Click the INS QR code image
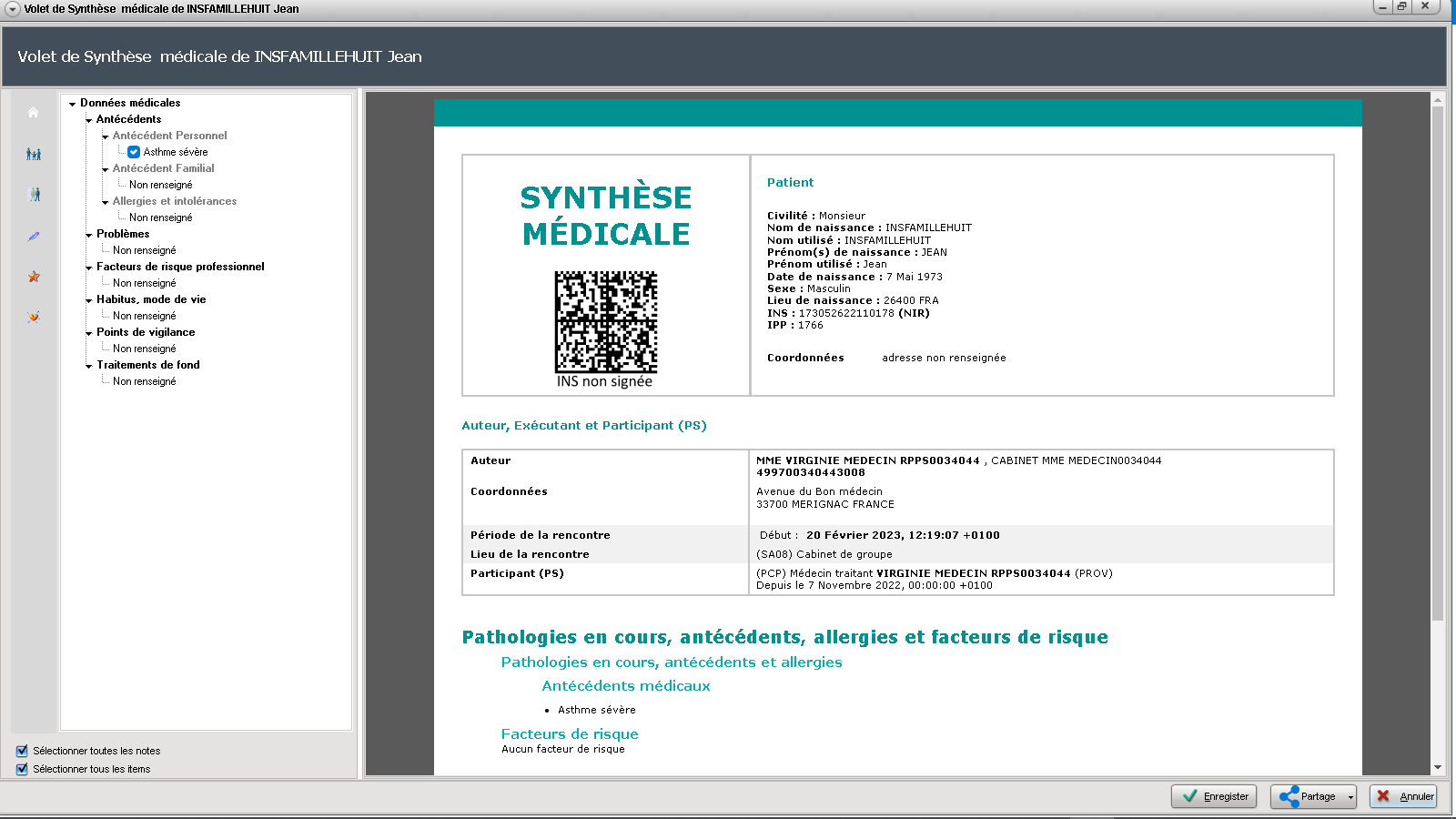This screenshot has height=819, width=1456. [x=606, y=322]
